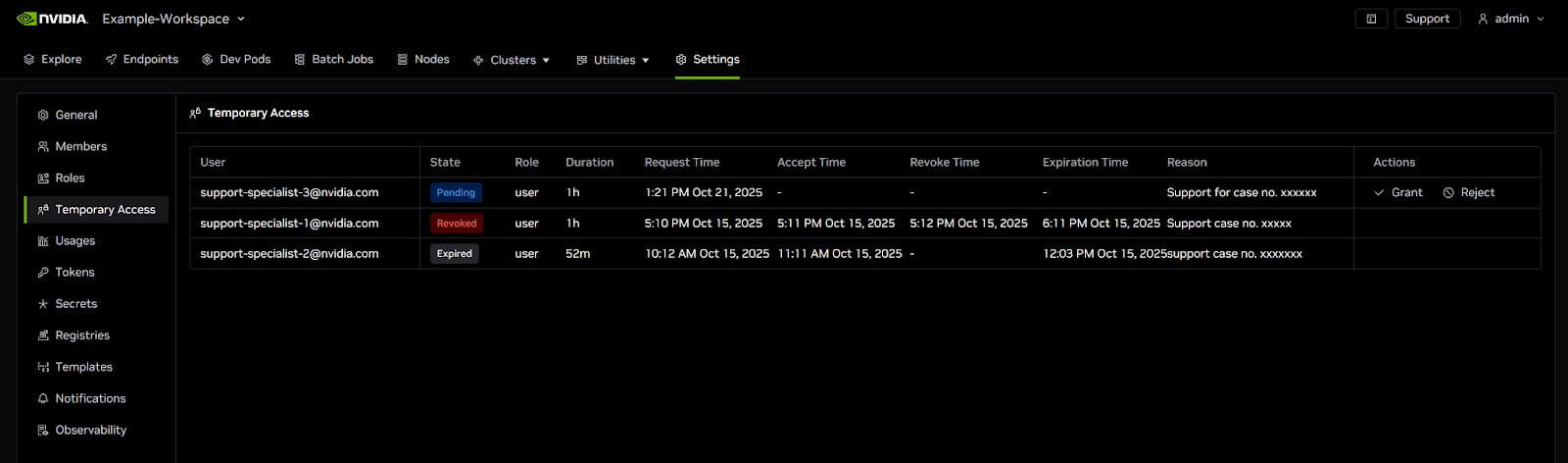Expand the Clusters menu
Viewport: 1568px width, 463px height.
click(512, 60)
